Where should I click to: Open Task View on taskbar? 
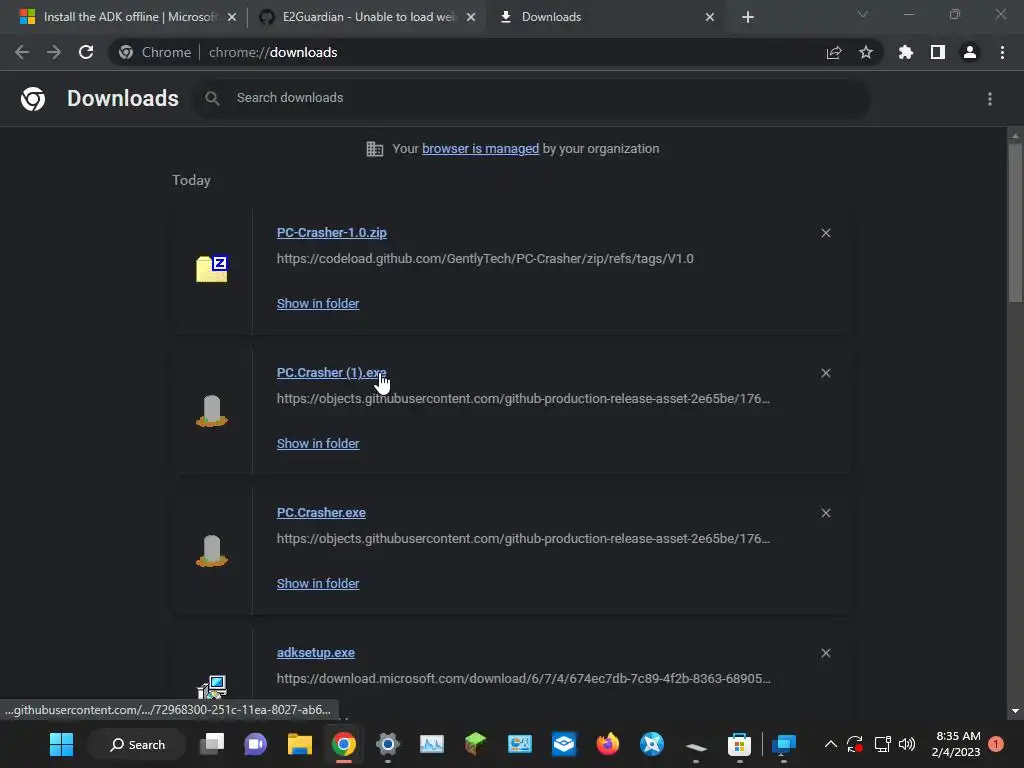coord(212,744)
